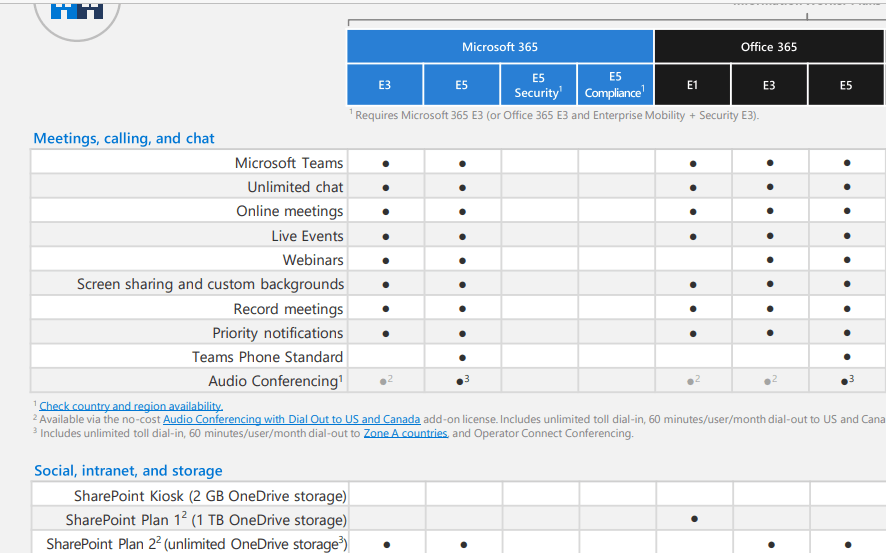The image size is (886, 553).
Task: Click Screen sharing and custom backgrounds label
Action: click(x=210, y=284)
